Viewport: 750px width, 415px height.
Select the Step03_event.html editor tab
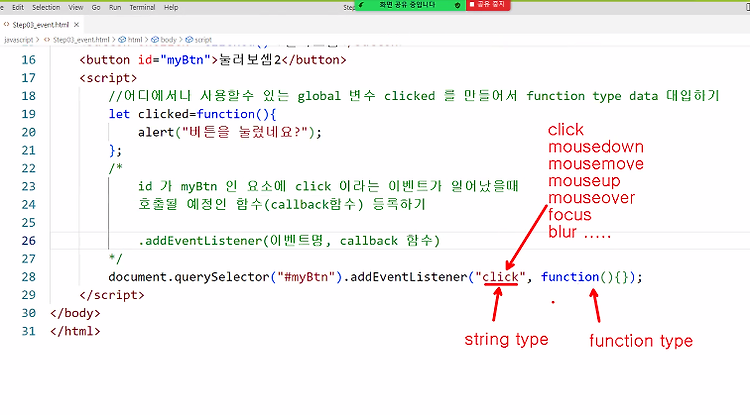pyautogui.click(x=41, y=24)
